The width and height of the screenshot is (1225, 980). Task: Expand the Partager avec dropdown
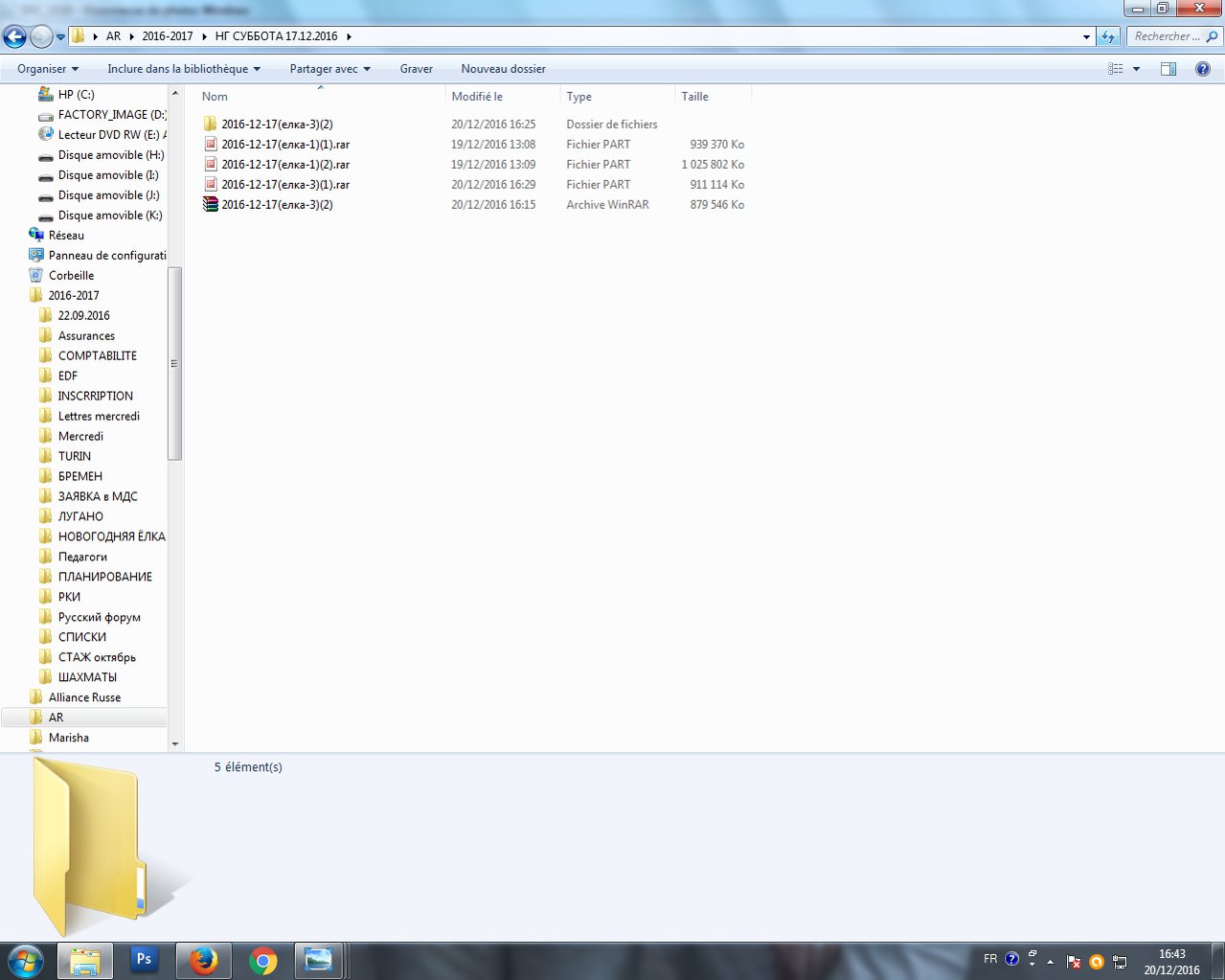coord(329,69)
